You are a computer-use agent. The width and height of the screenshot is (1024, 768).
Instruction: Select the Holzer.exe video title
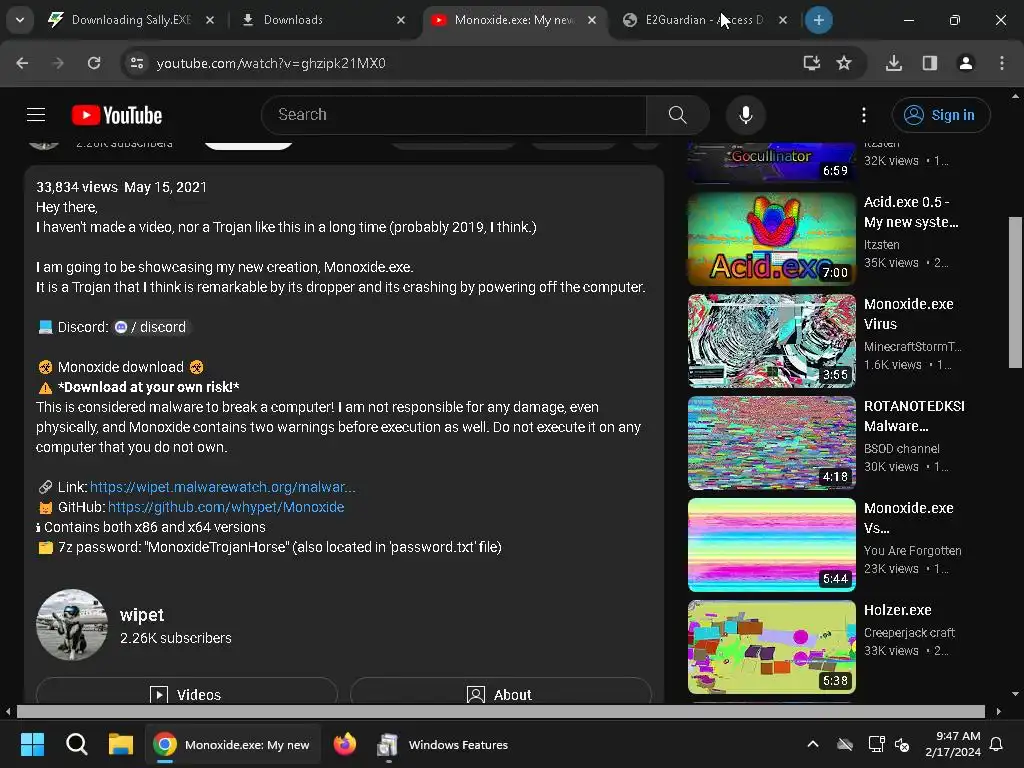(x=897, y=610)
